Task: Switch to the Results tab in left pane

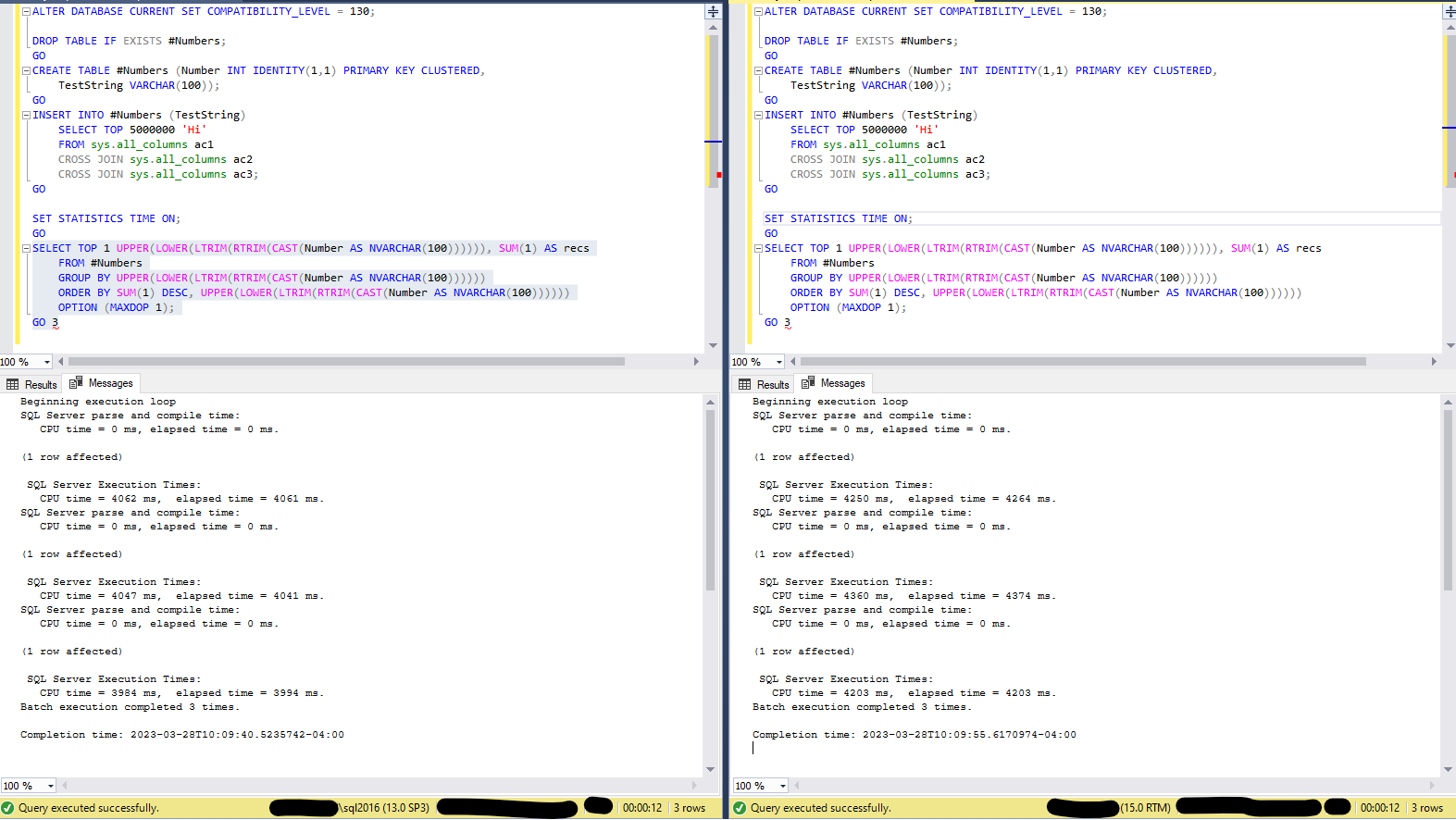Action: [40, 384]
